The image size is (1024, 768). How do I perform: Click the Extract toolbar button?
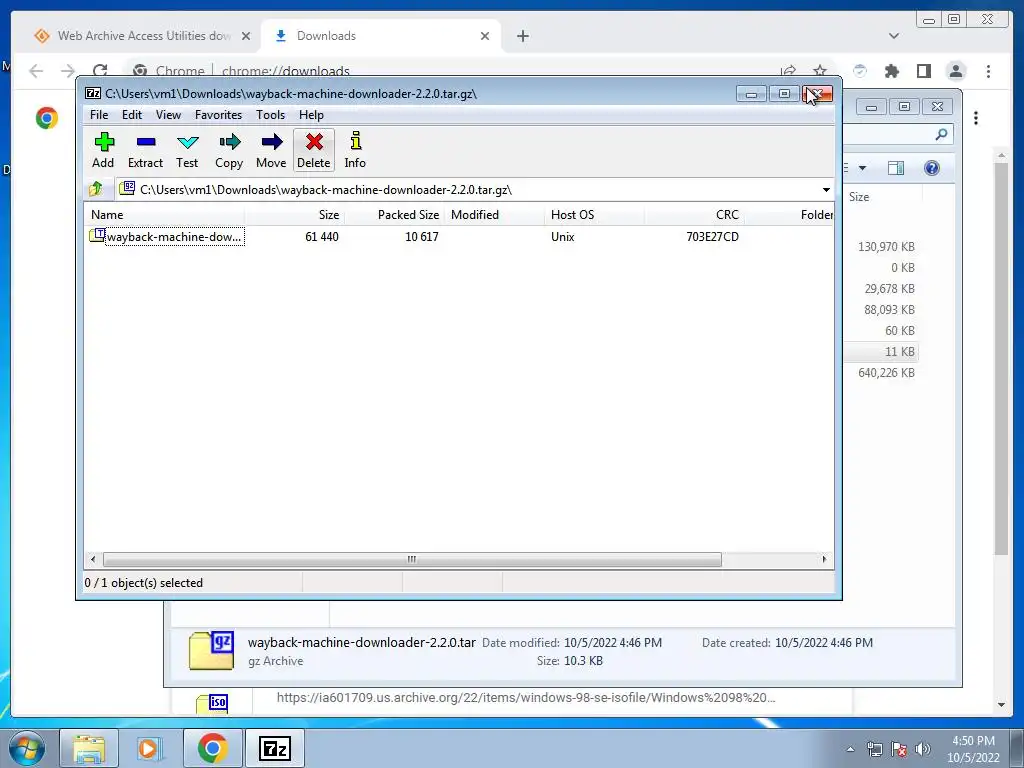click(145, 150)
